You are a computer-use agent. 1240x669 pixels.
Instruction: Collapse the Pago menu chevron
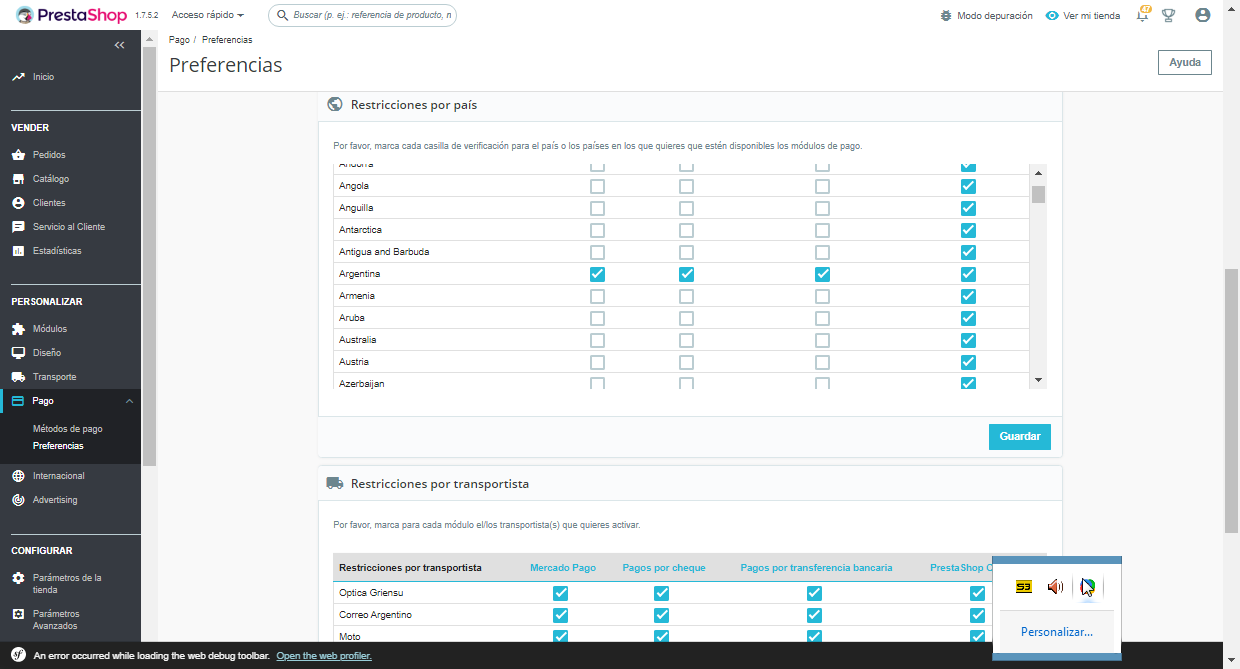pos(129,401)
